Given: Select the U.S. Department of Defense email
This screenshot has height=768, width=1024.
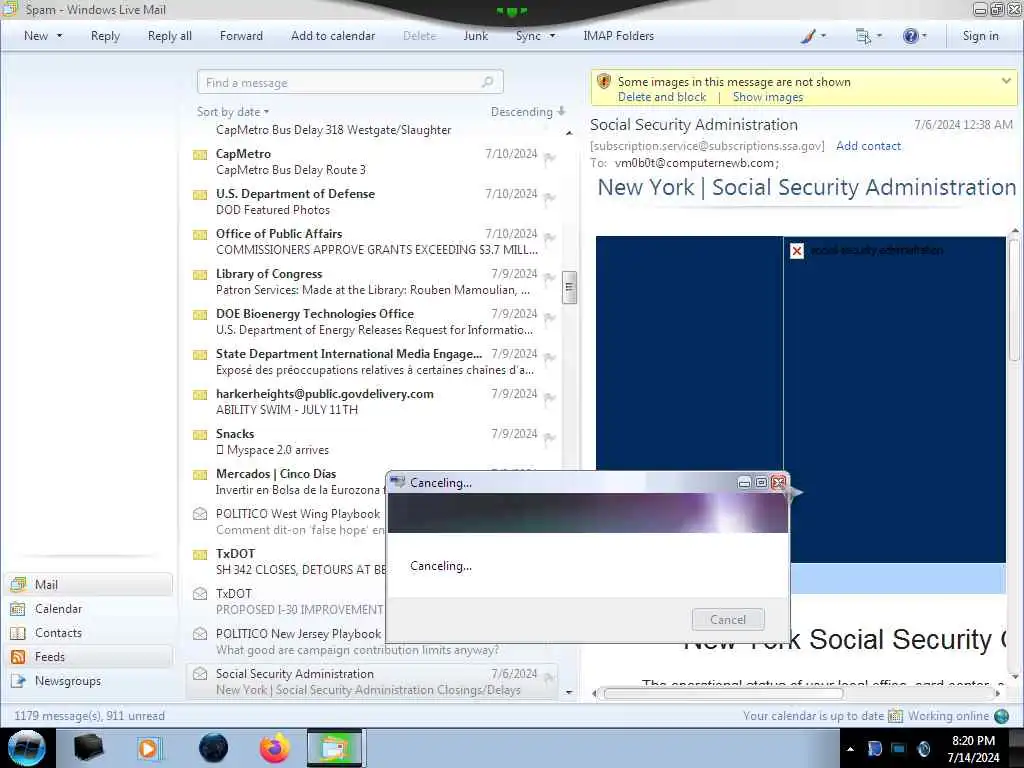Looking at the screenshot, I should (372, 201).
